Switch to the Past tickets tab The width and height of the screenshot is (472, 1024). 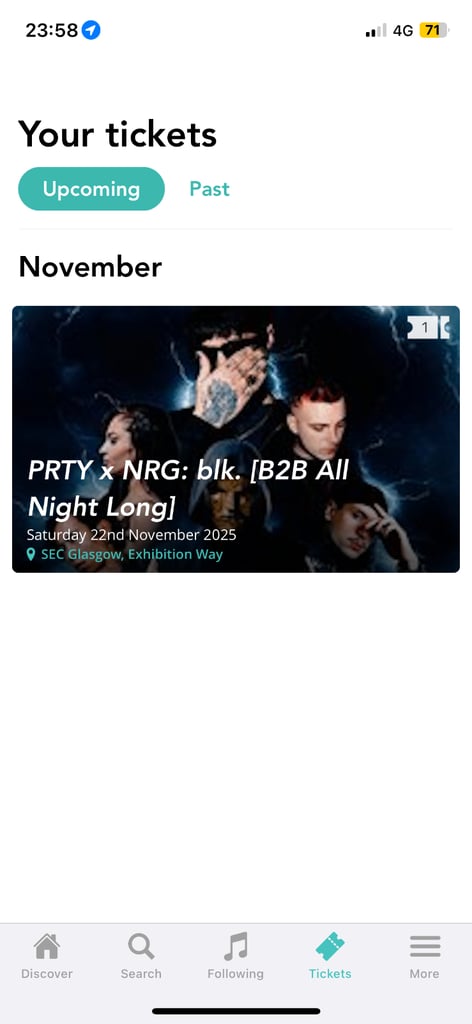[x=210, y=189]
